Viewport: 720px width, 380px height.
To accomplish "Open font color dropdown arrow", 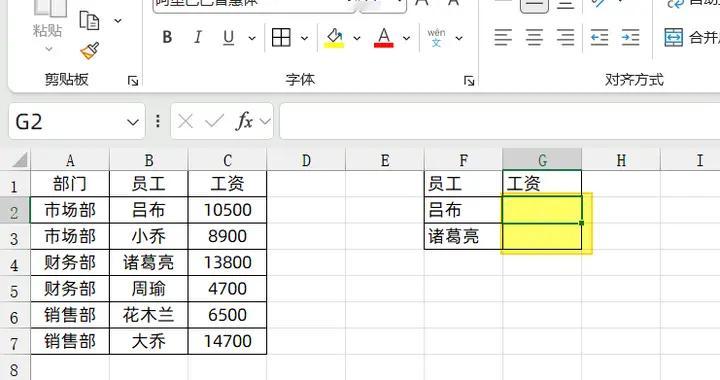I will (x=406, y=38).
